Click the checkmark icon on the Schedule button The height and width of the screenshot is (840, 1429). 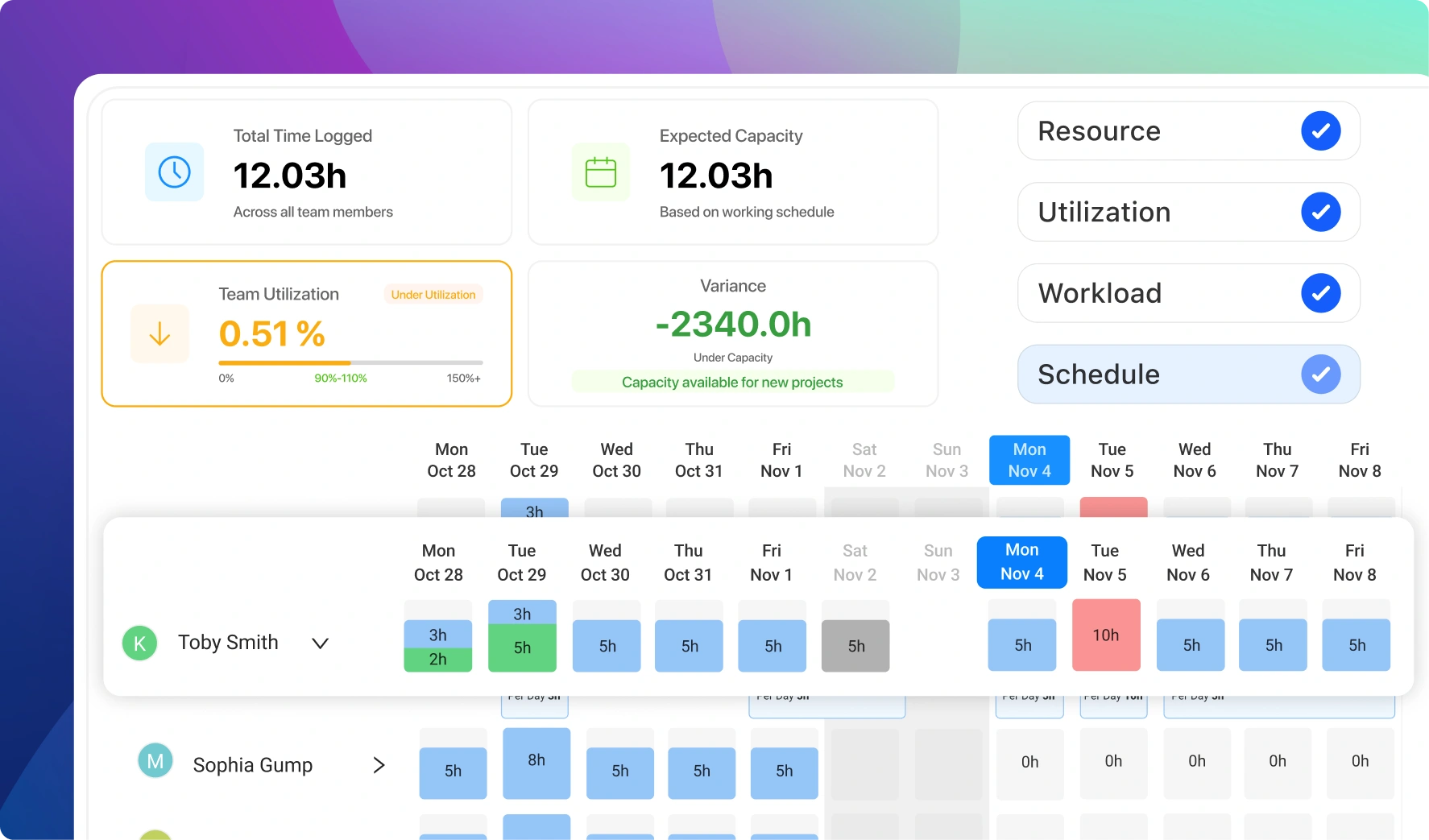(1320, 374)
